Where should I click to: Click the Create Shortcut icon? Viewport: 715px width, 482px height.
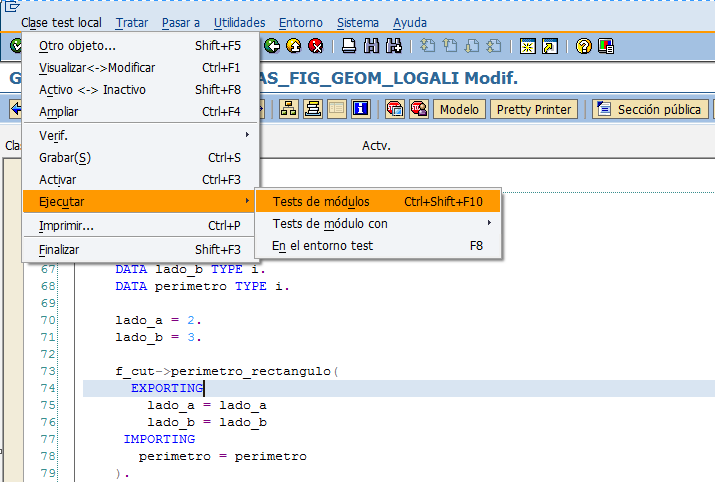coord(550,46)
